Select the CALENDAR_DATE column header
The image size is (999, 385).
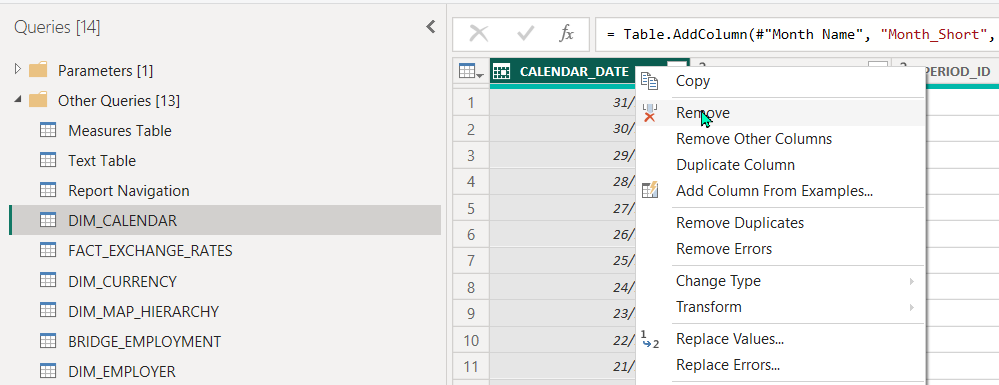click(x=574, y=71)
